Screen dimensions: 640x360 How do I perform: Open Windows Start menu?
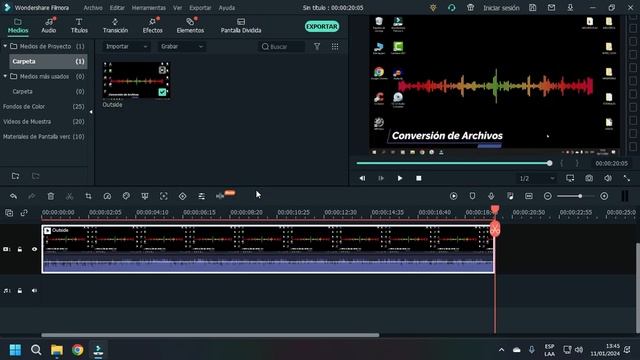[x=16, y=350]
